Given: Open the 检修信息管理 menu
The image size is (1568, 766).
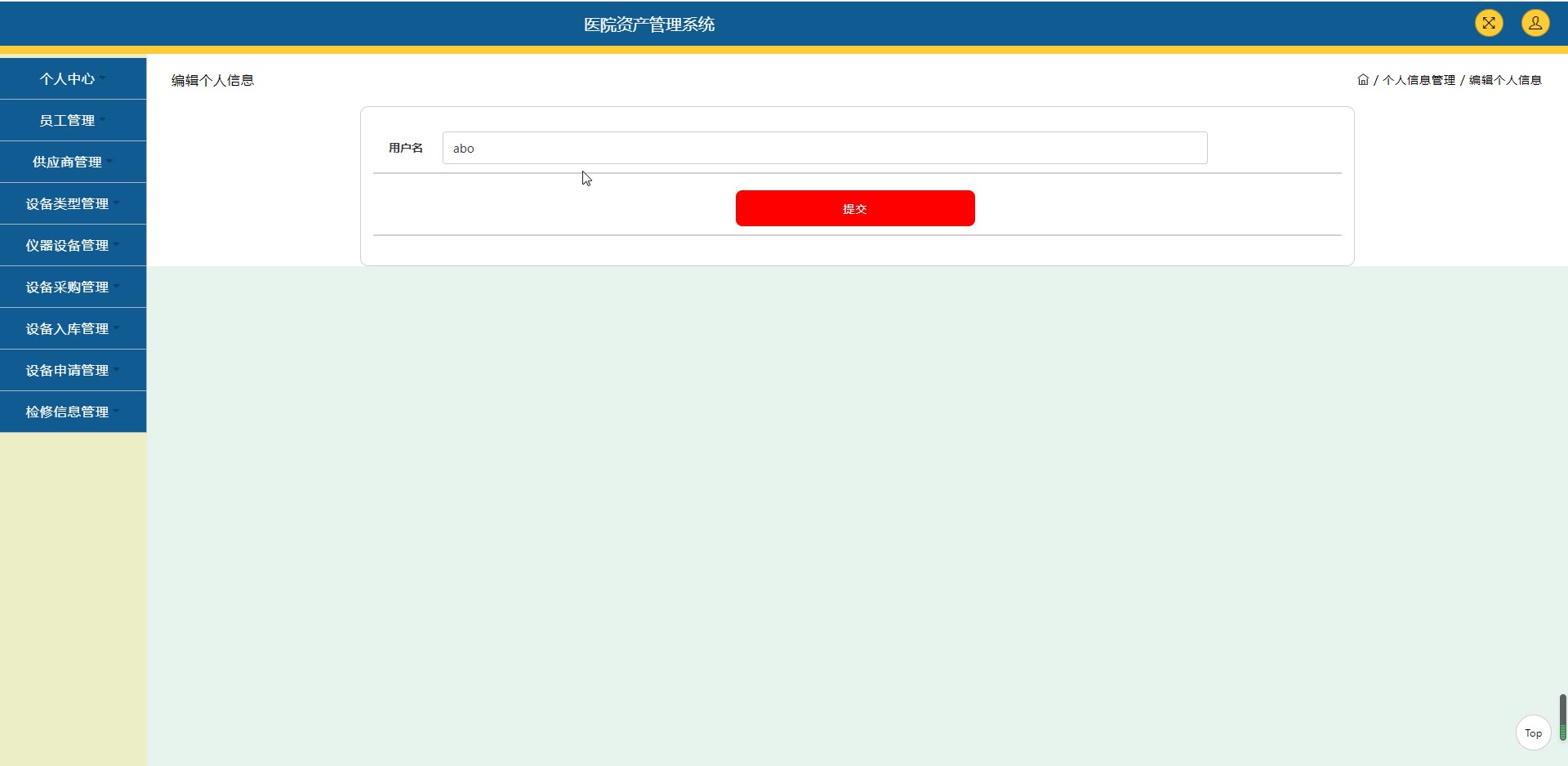Looking at the screenshot, I should [x=73, y=412].
